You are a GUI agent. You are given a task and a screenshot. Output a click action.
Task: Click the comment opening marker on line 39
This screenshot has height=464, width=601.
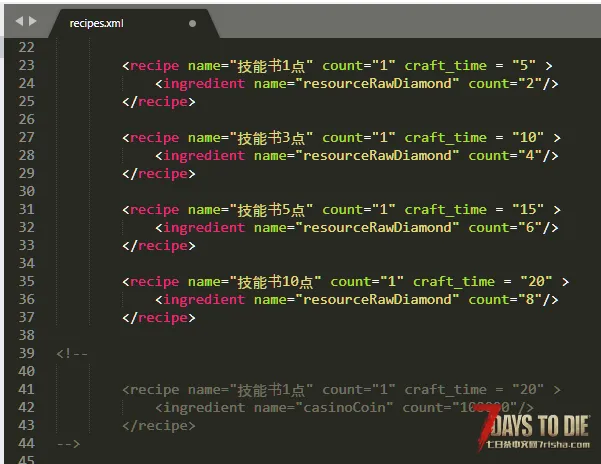click(72, 353)
